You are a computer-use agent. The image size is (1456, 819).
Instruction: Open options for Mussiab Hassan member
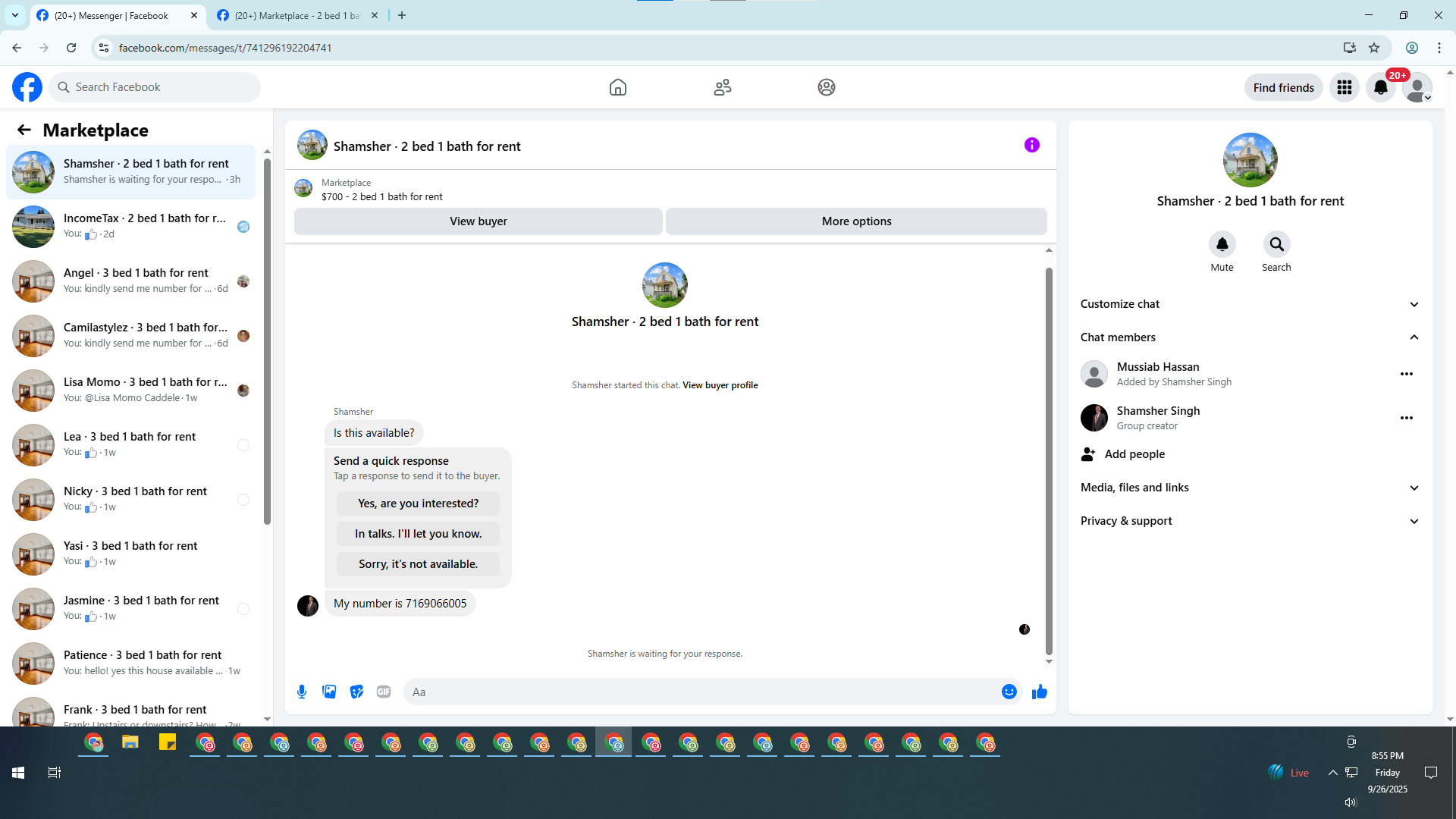click(x=1406, y=374)
